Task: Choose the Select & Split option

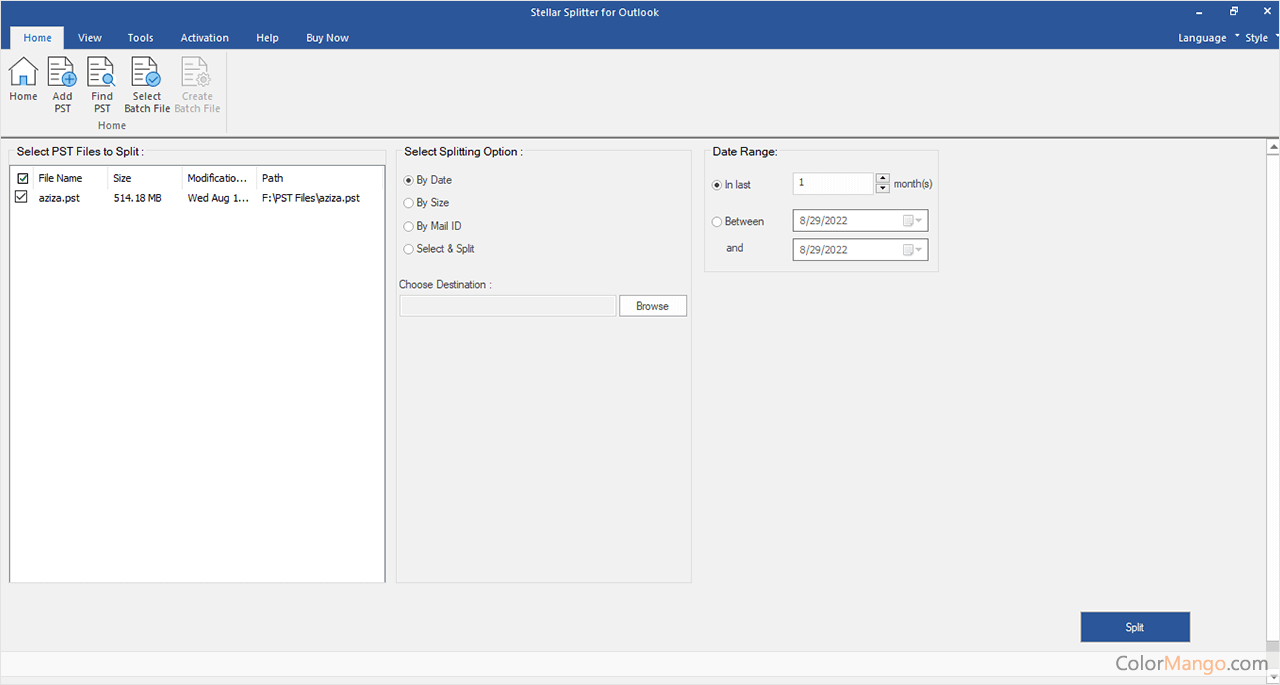Action: click(x=439, y=249)
